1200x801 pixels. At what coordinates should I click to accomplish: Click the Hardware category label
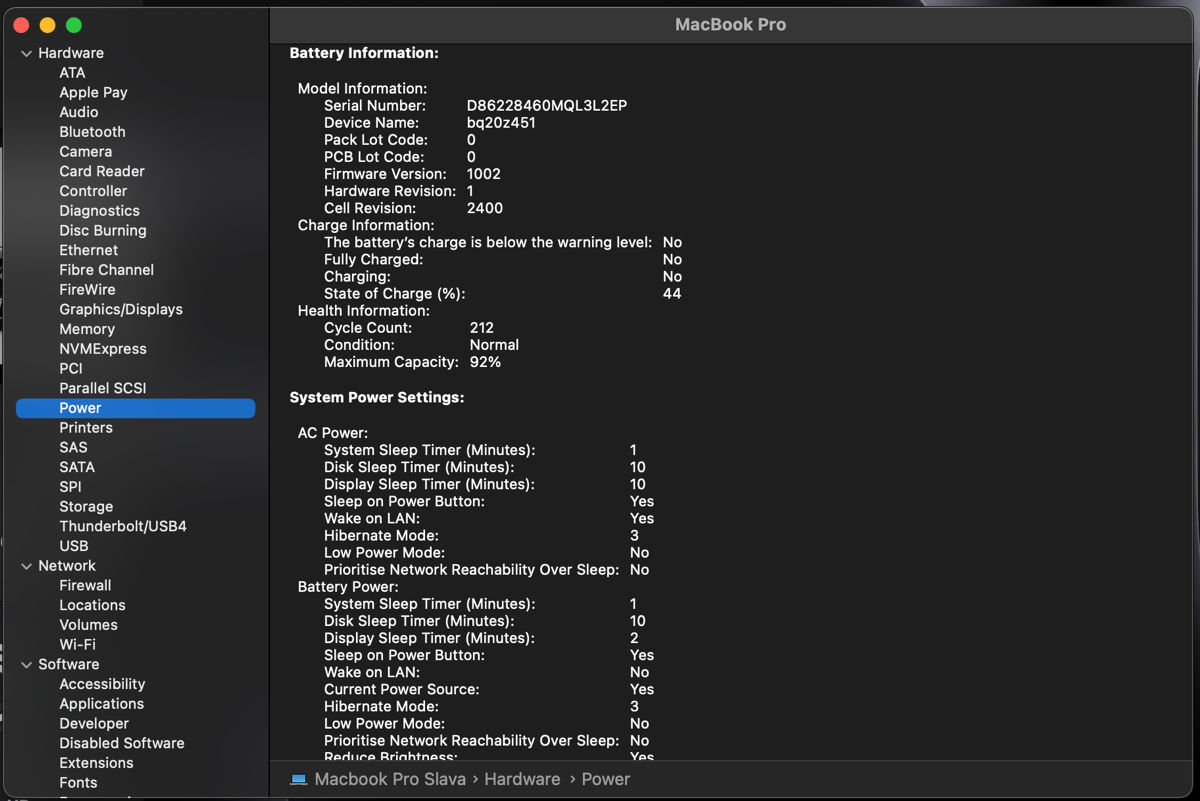71,53
